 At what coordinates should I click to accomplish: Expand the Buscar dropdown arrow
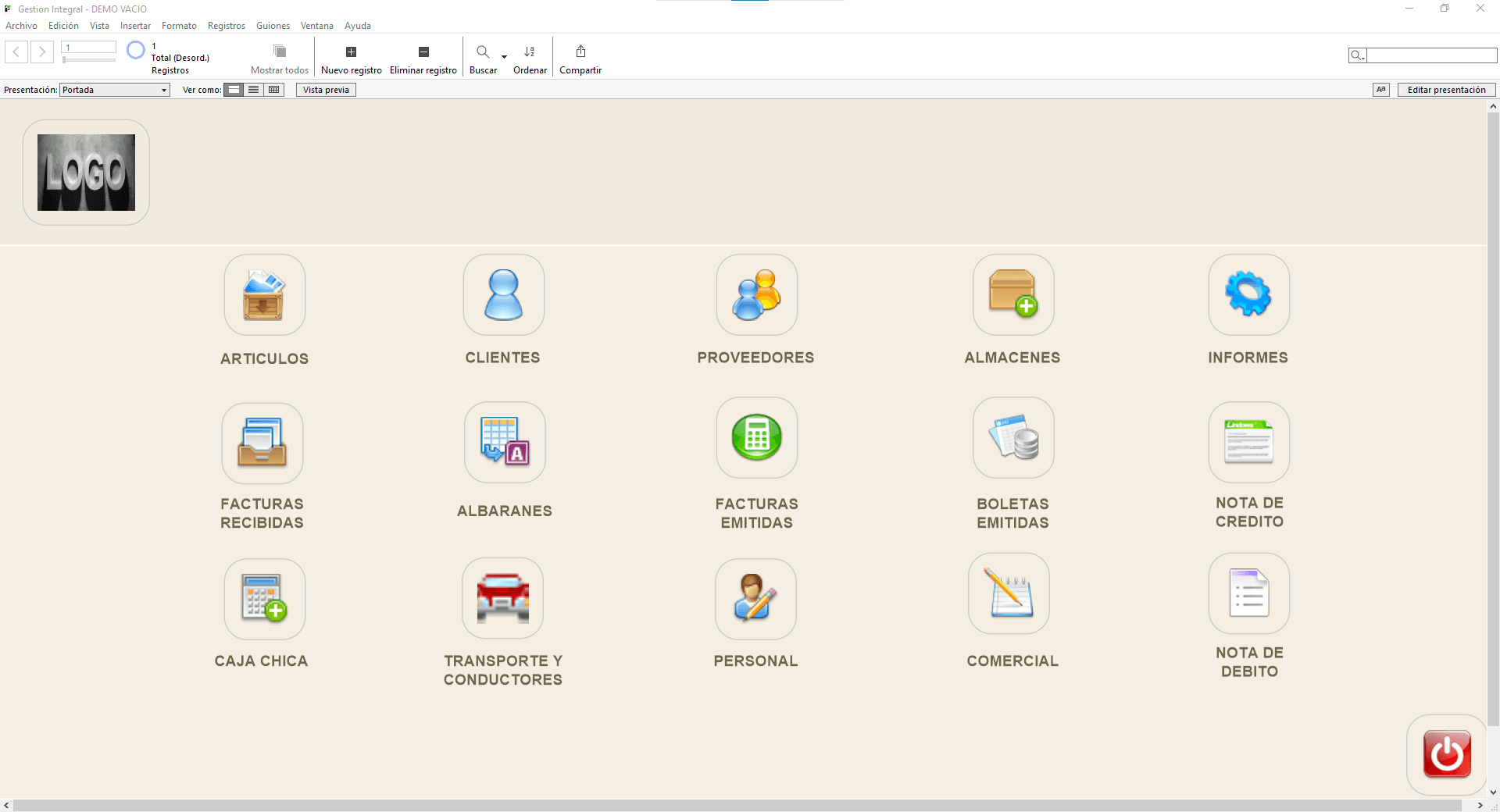pos(505,56)
